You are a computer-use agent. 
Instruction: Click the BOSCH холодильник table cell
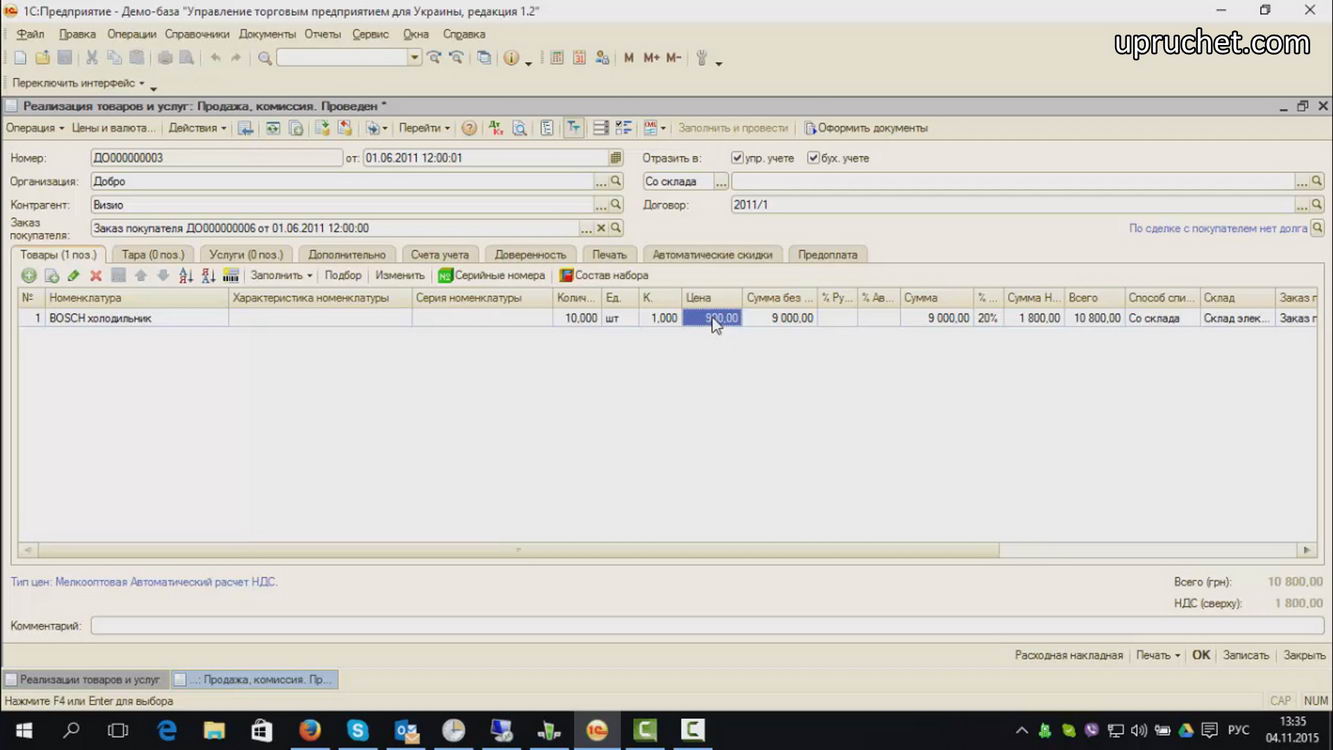pyautogui.click(x=138, y=318)
